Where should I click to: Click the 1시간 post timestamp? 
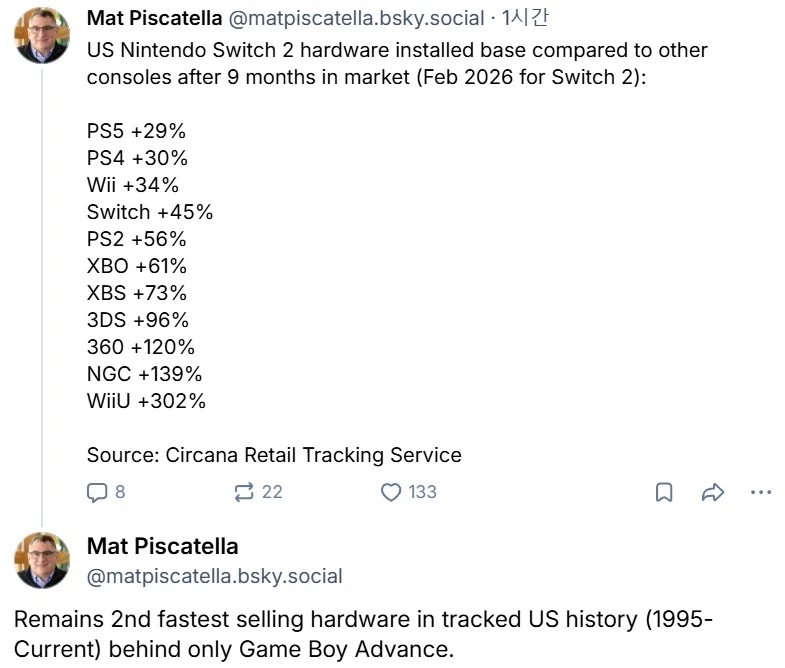click(524, 17)
